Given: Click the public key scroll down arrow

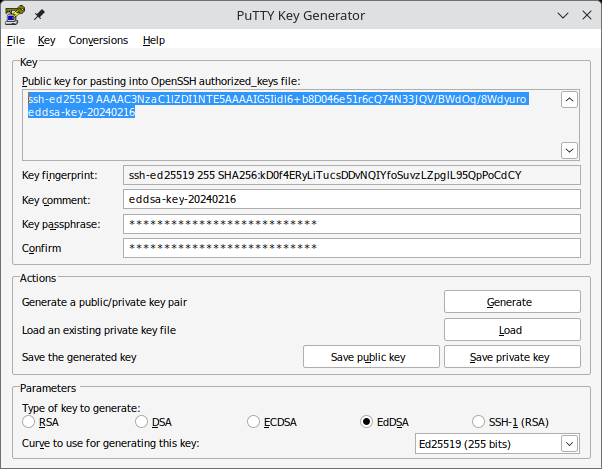Looking at the screenshot, I should click(x=569, y=150).
